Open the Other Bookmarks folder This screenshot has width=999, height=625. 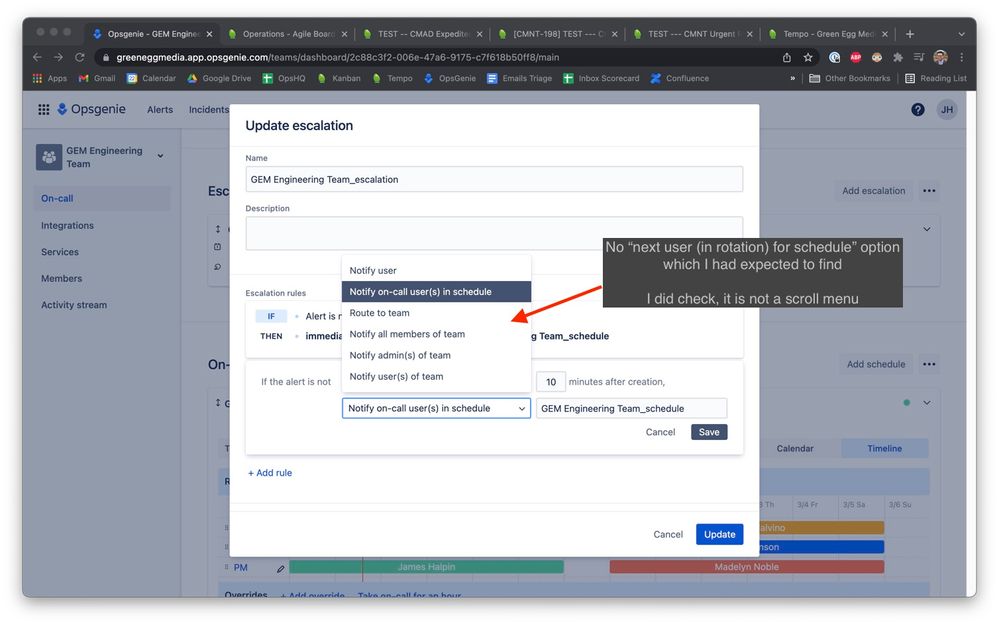coord(849,78)
